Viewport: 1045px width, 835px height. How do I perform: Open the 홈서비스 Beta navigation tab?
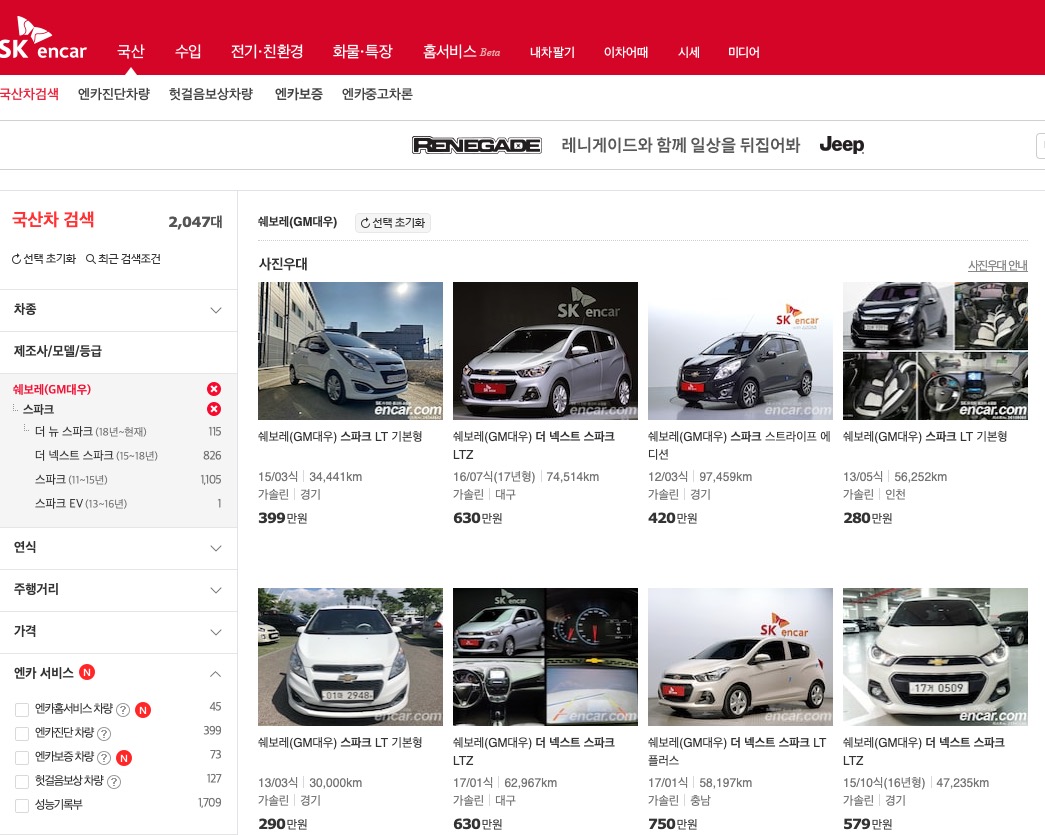point(461,51)
